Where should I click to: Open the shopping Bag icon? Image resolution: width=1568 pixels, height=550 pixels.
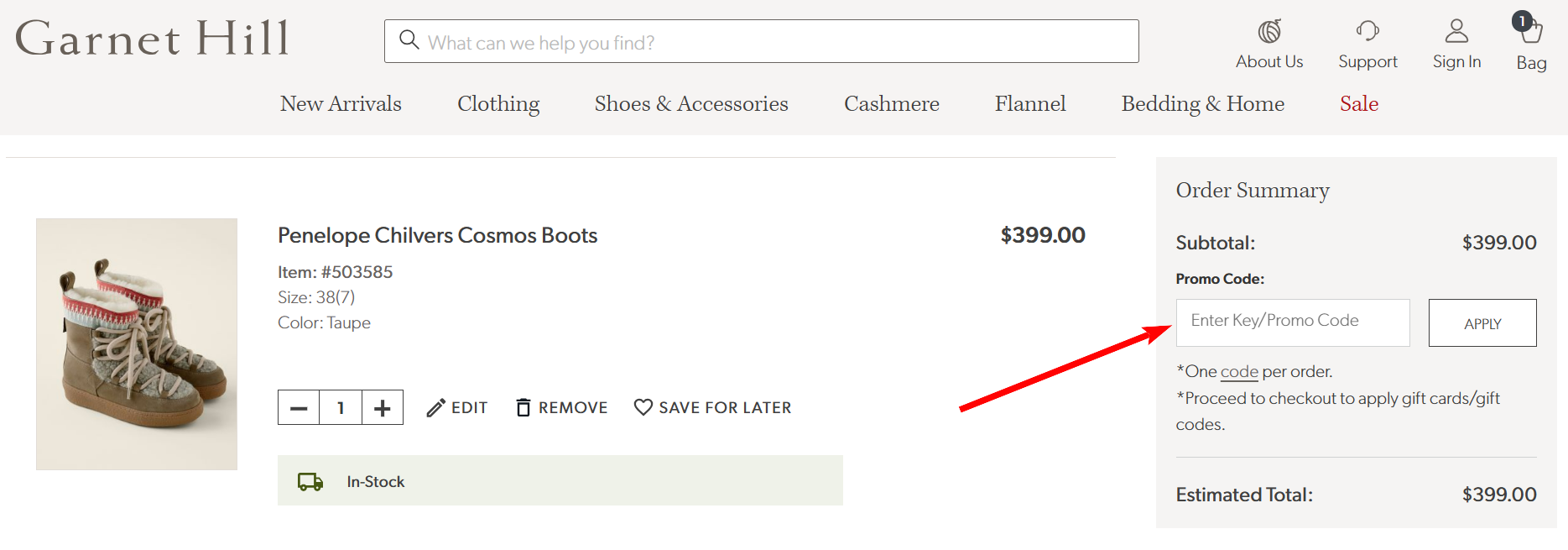[1531, 31]
